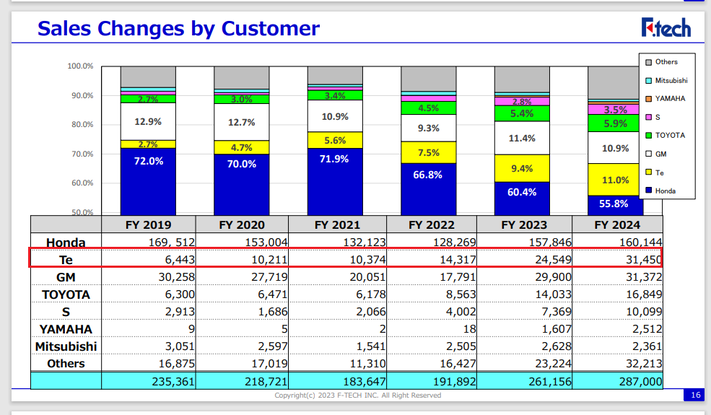Image resolution: width=711 pixels, height=415 pixels.
Task: Click the 100.0% axis label
Action: point(80,66)
